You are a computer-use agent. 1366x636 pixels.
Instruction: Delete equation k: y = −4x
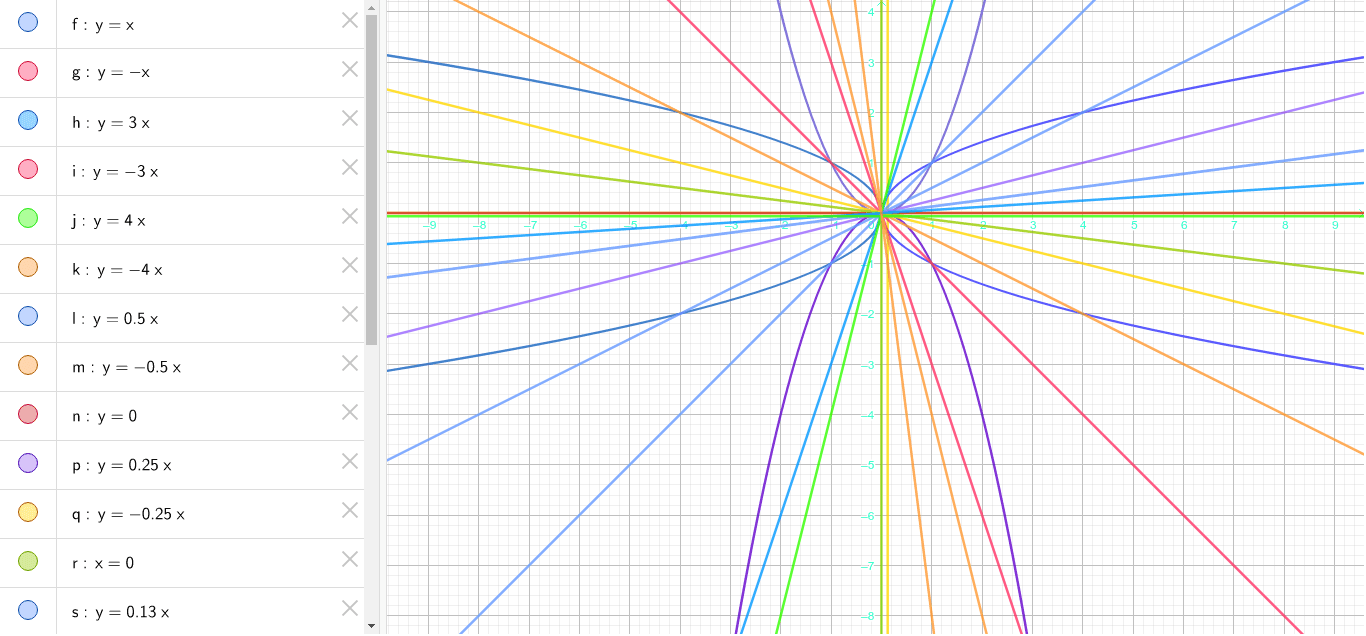point(350,265)
